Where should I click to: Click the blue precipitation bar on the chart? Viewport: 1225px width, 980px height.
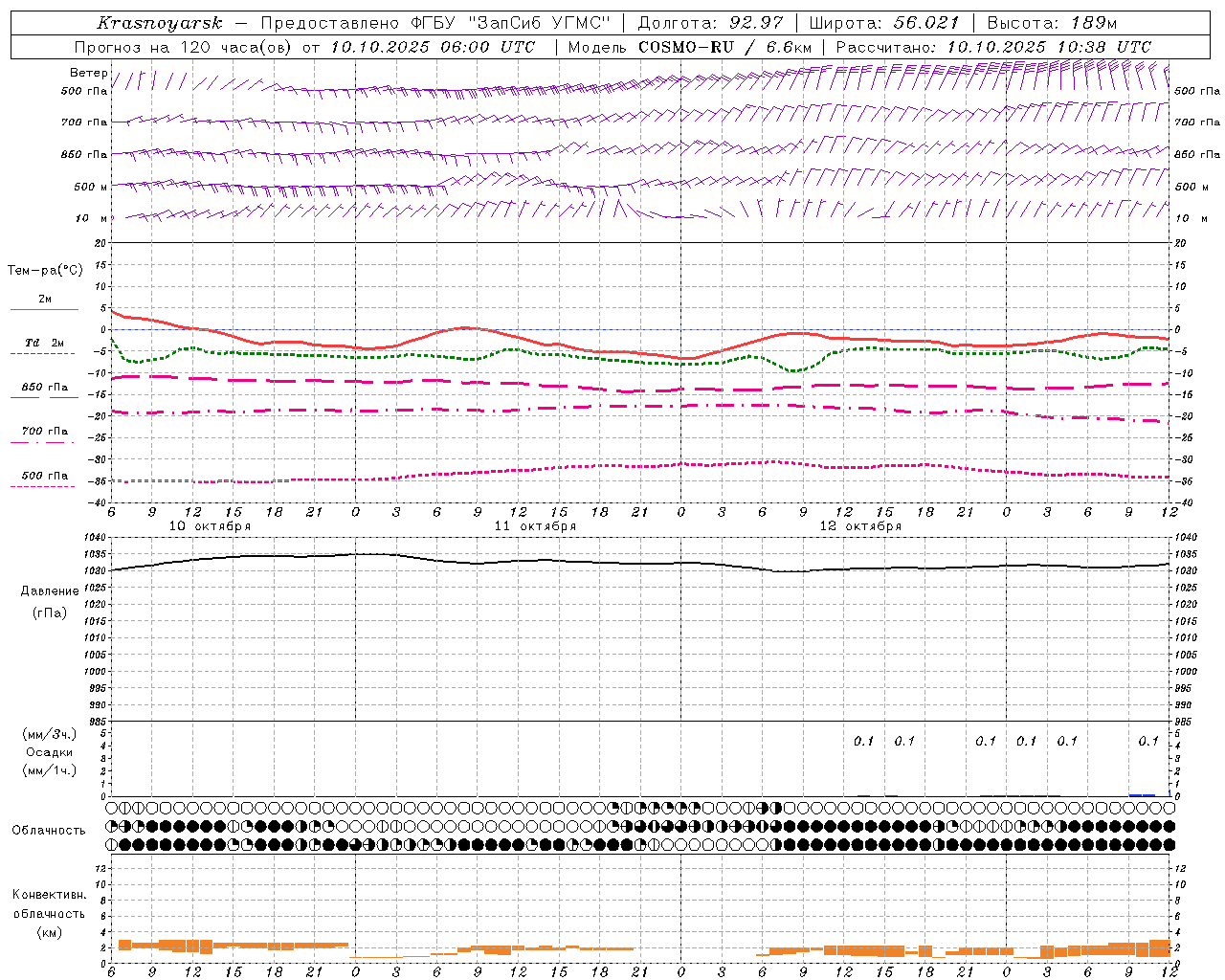(1142, 794)
